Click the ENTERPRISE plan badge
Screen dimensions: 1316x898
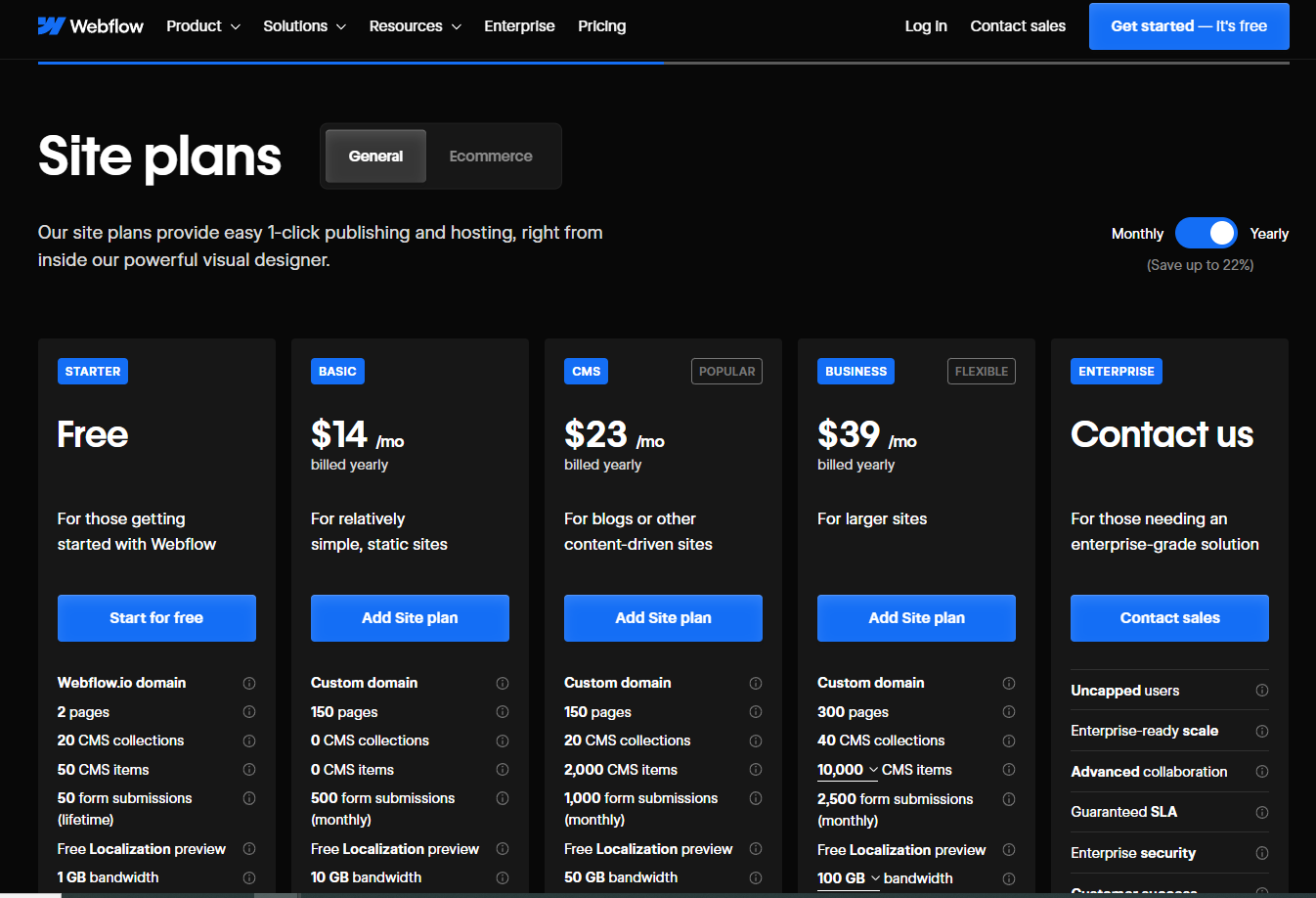(1117, 372)
